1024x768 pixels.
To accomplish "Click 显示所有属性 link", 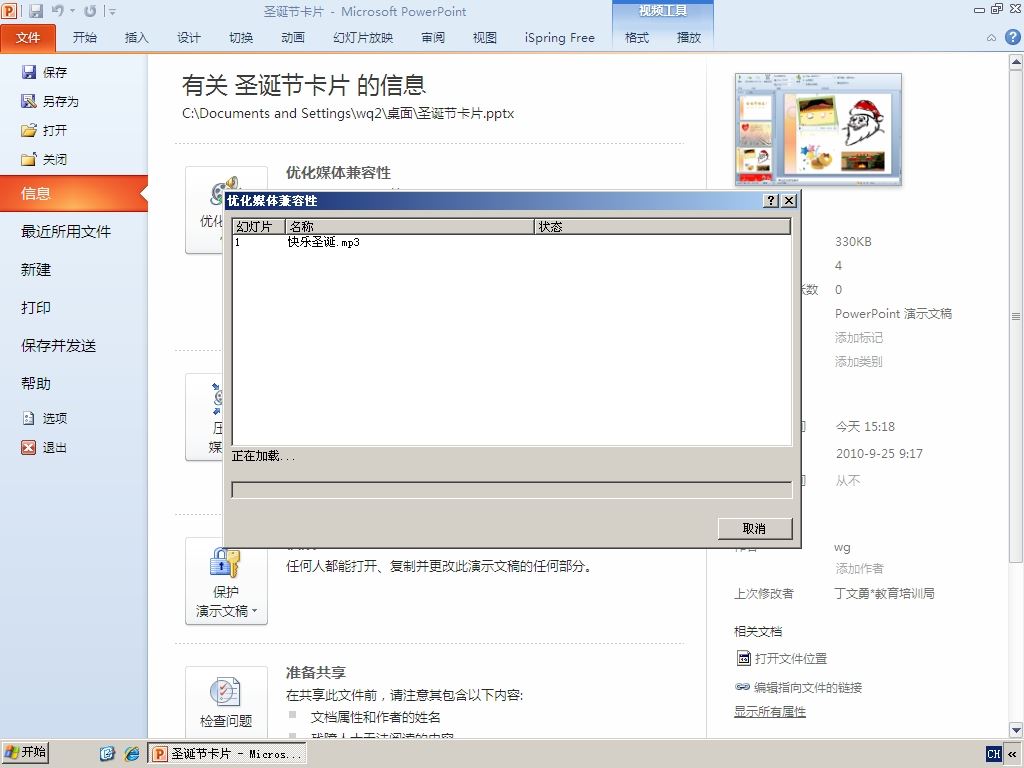I will point(770,712).
